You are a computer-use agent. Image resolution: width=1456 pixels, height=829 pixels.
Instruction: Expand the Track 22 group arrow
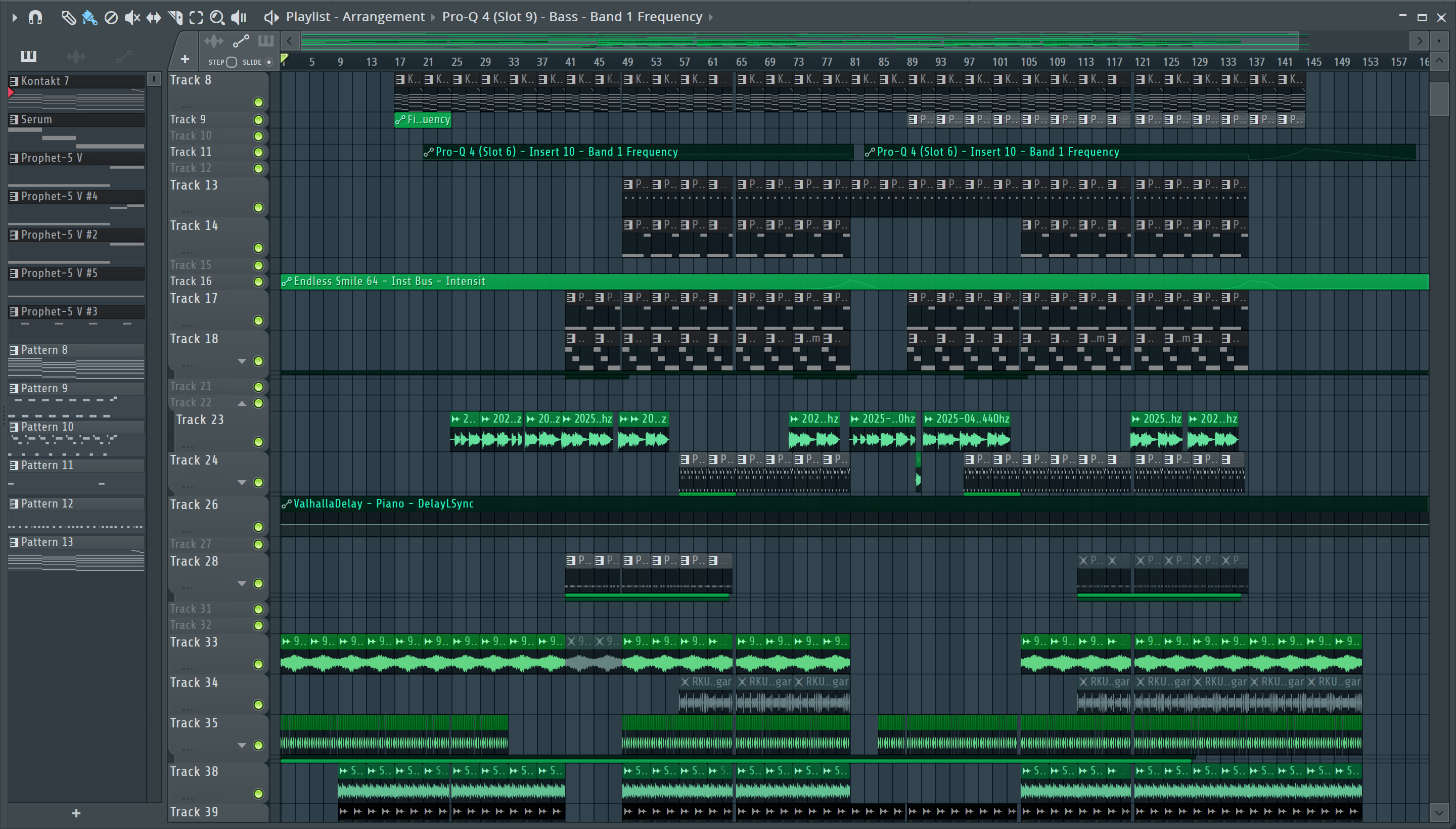[x=242, y=404]
